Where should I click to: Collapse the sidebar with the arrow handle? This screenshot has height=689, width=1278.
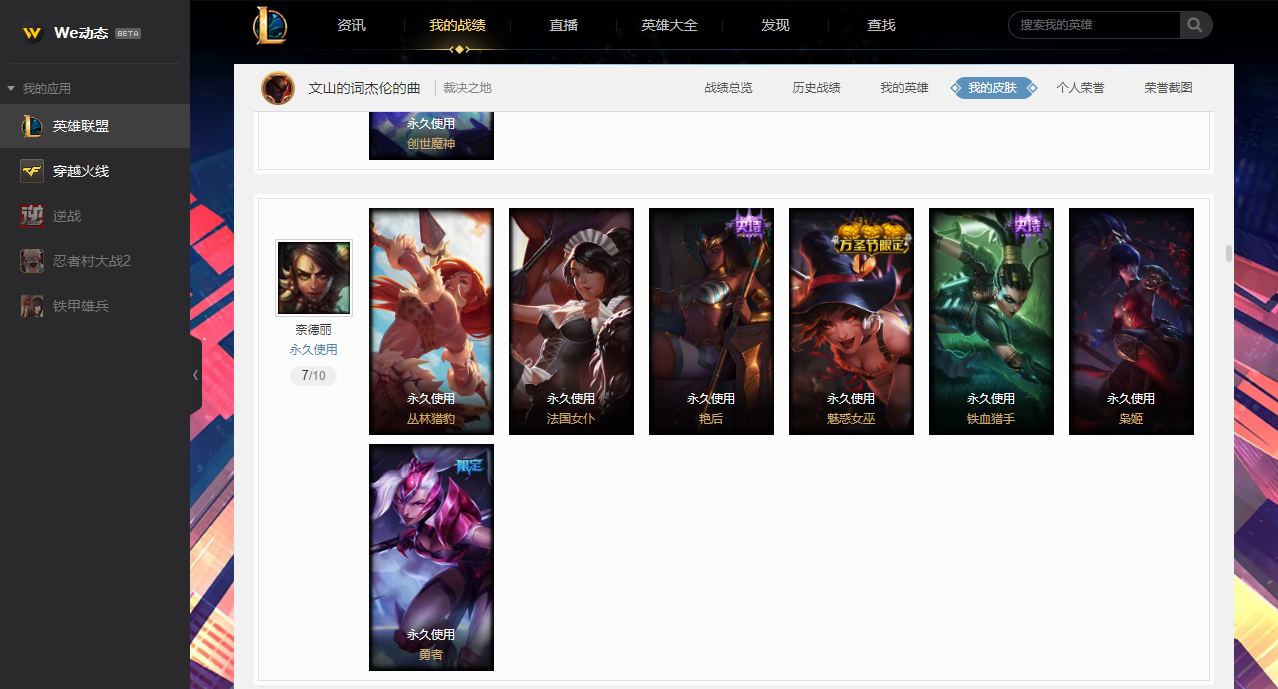pos(195,375)
